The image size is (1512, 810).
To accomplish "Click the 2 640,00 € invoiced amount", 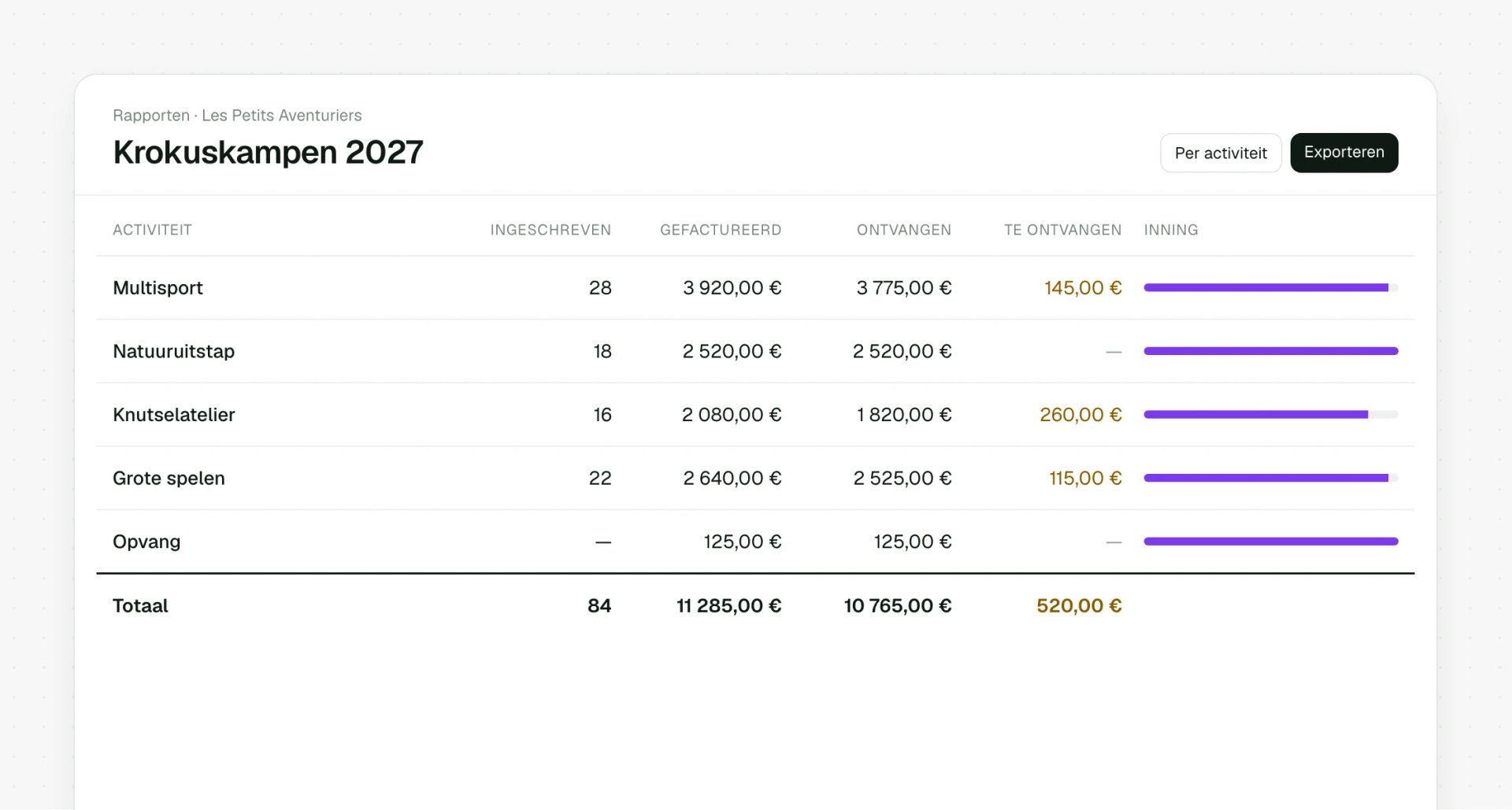I will click(732, 479).
